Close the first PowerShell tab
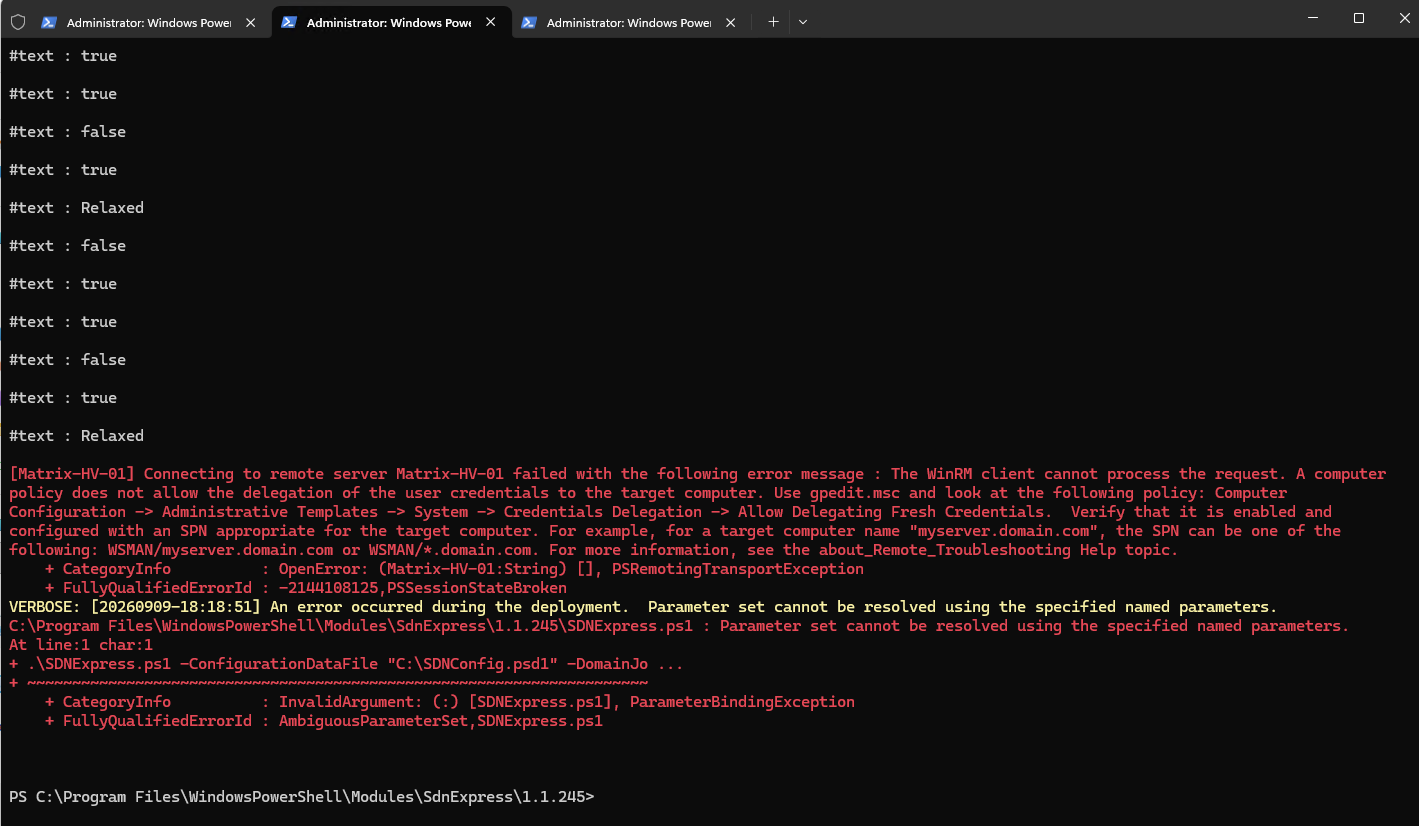The width and height of the screenshot is (1419, 826). click(250, 22)
